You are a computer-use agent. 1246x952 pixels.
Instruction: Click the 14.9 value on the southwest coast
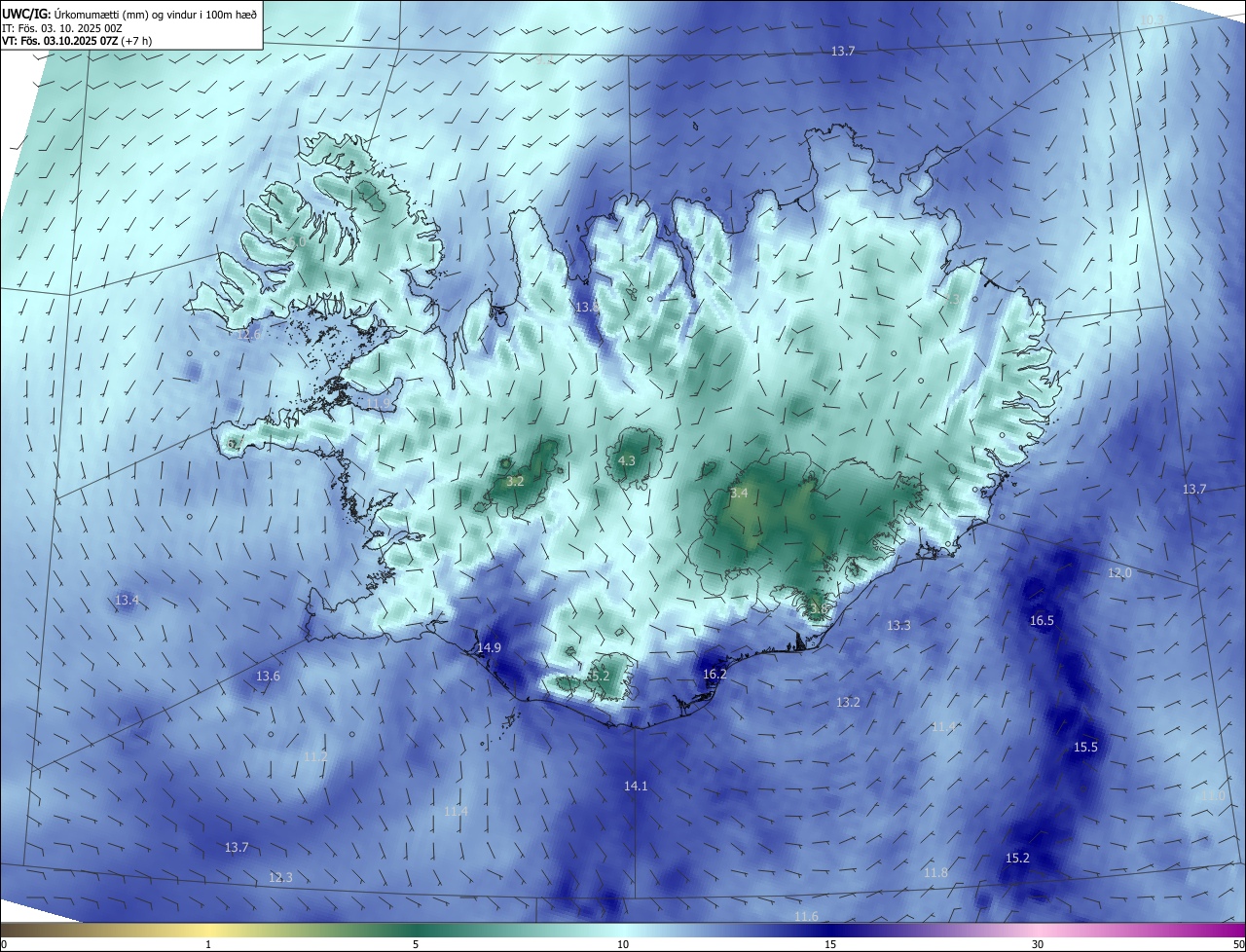coord(489,647)
